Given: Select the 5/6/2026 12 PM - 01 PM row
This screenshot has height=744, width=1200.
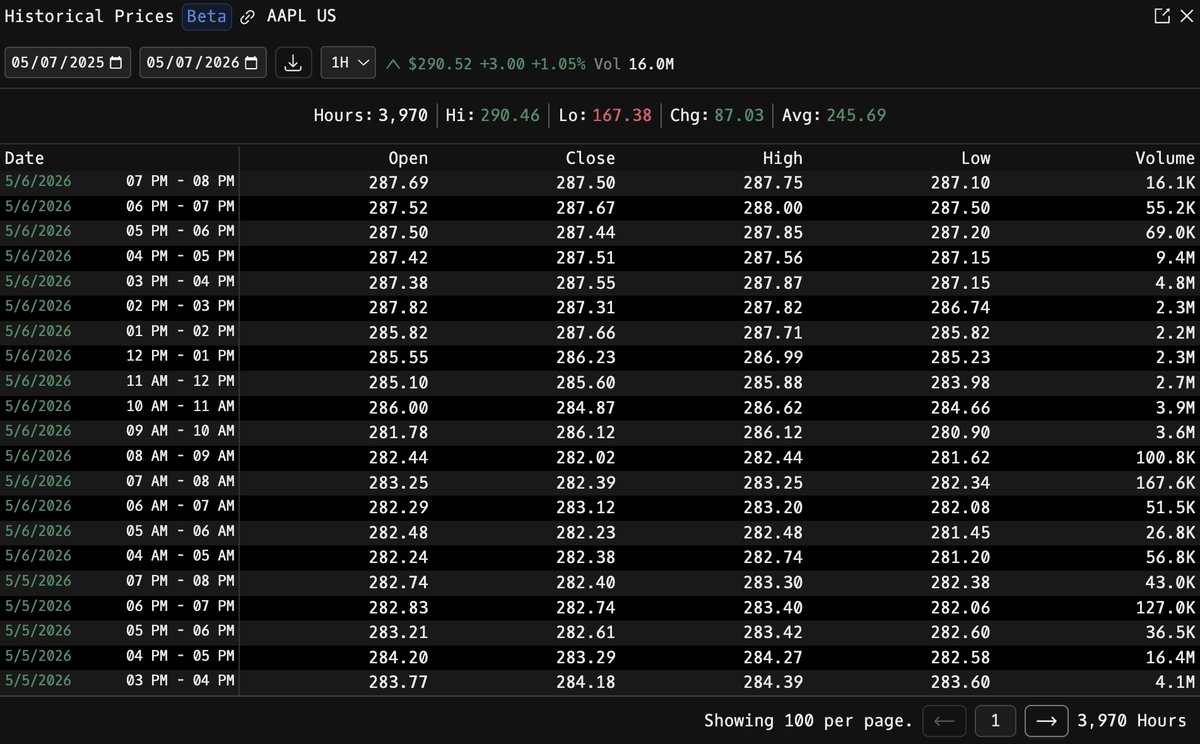Looking at the screenshot, I should click(600, 357).
